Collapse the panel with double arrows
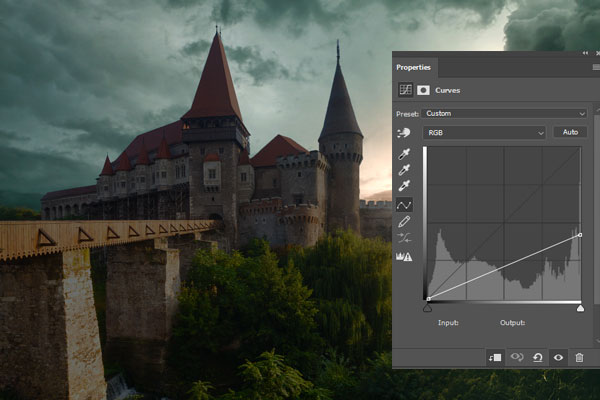 (585, 53)
